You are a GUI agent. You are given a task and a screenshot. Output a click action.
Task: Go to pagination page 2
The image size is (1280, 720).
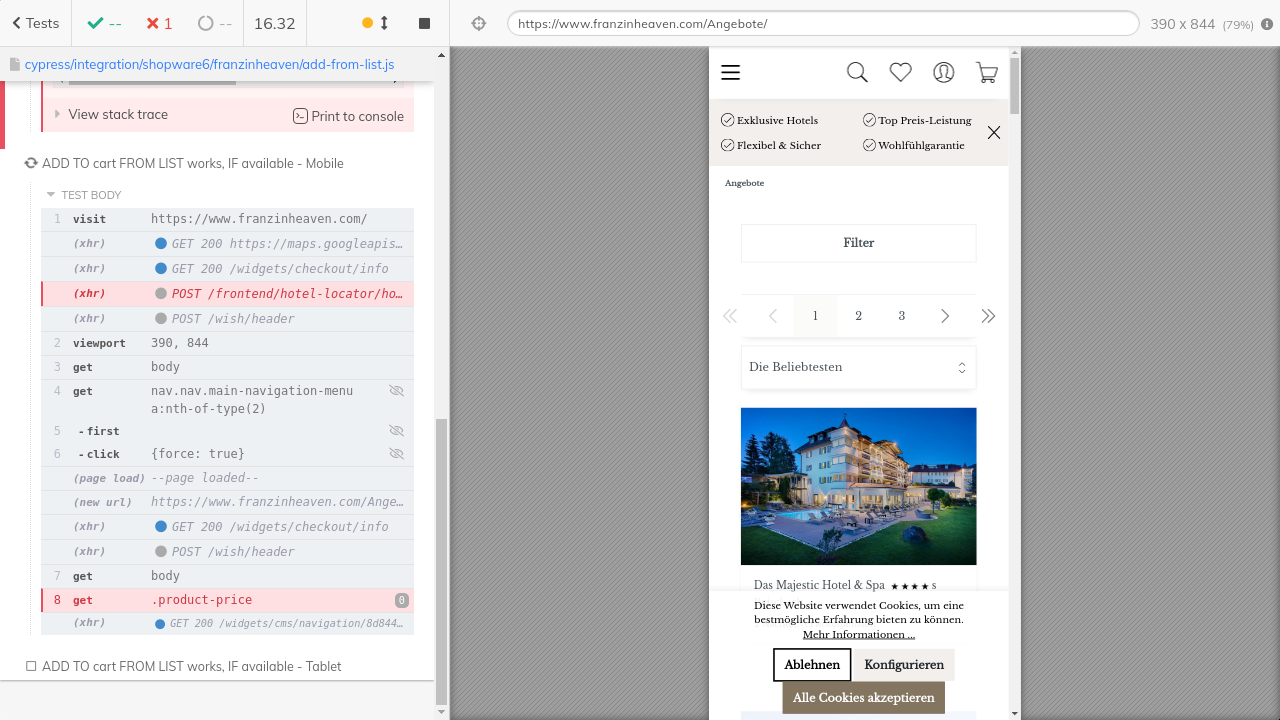(858, 316)
